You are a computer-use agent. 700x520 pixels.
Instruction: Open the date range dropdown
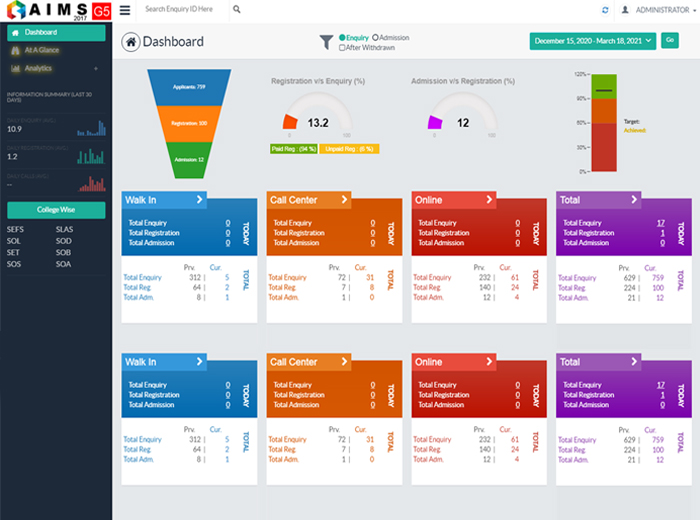click(x=592, y=41)
